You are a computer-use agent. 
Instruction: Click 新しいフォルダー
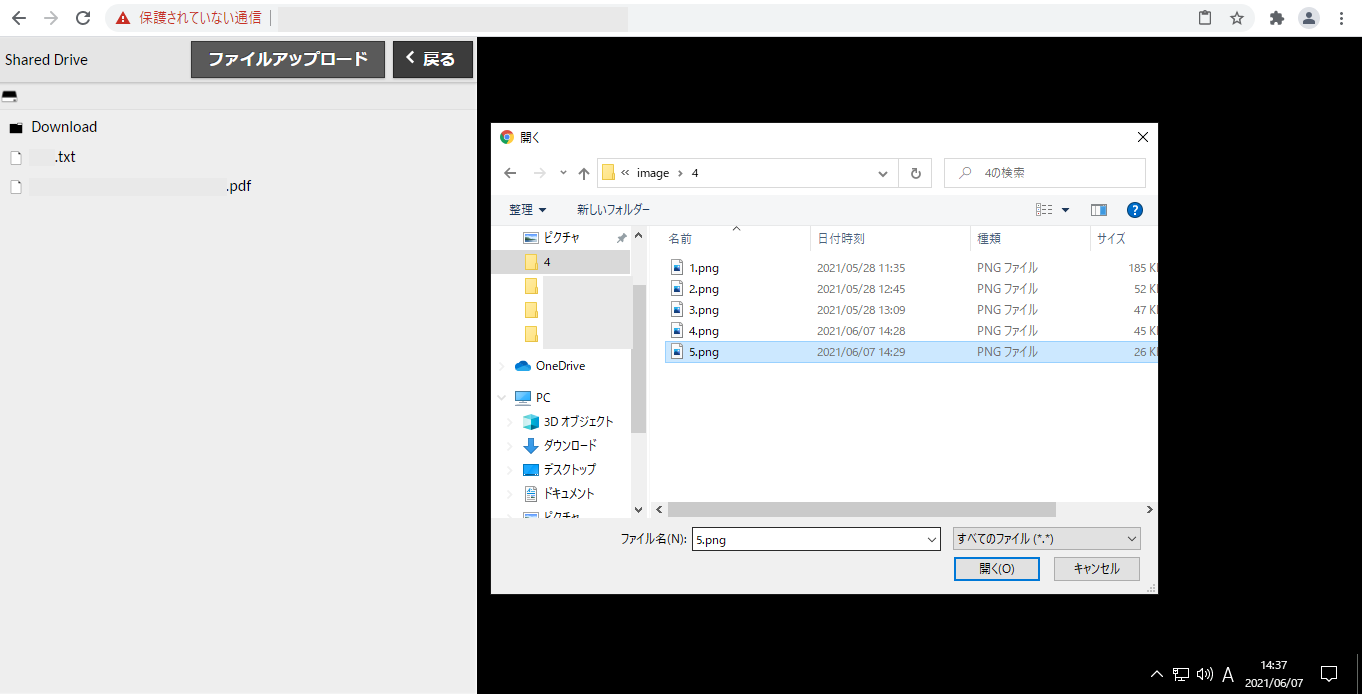coord(613,210)
